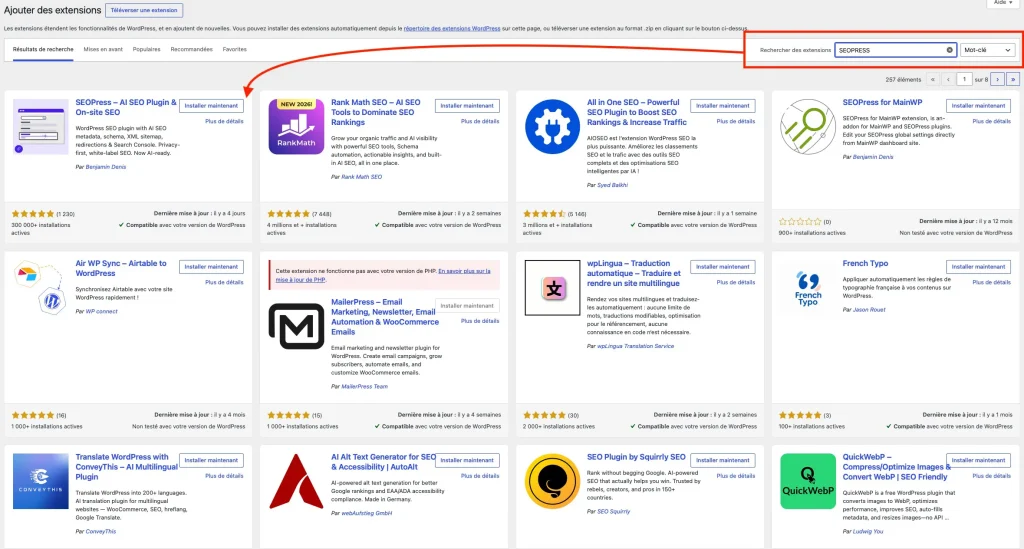Open Plus de détails for MailerPress

pyautogui.click(x=480, y=321)
